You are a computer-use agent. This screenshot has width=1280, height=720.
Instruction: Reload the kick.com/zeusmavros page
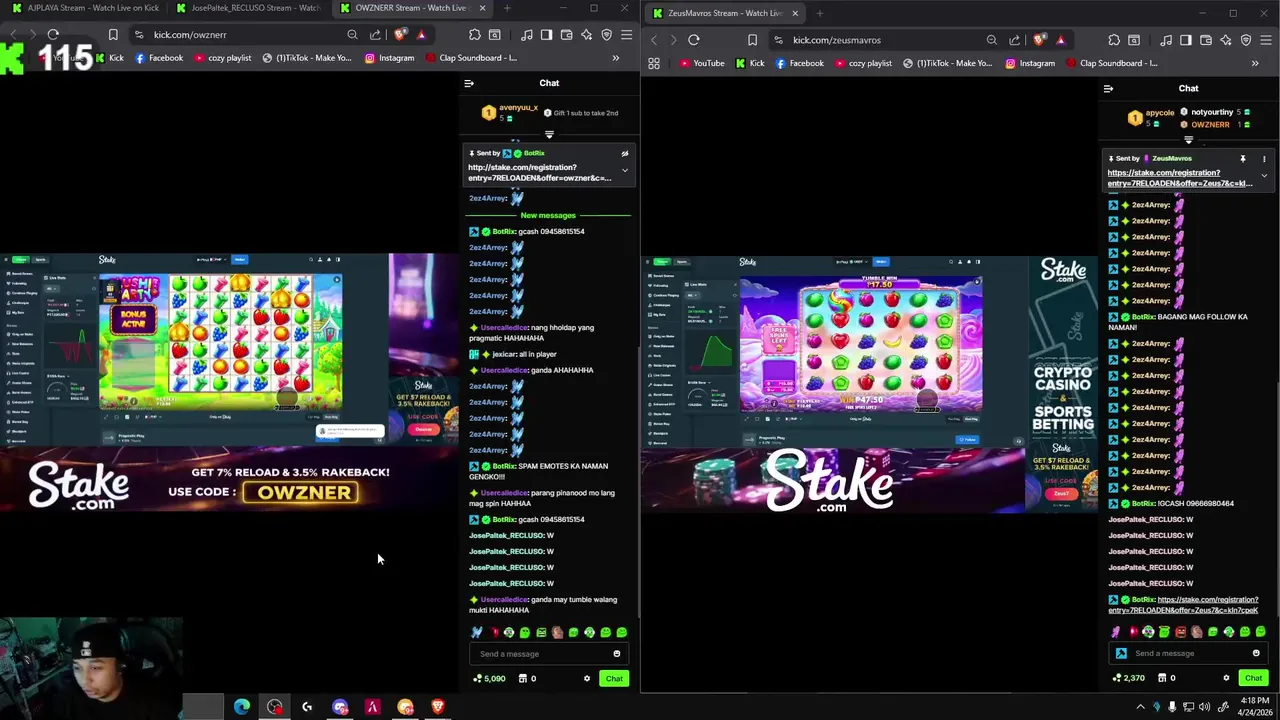[x=693, y=40]
